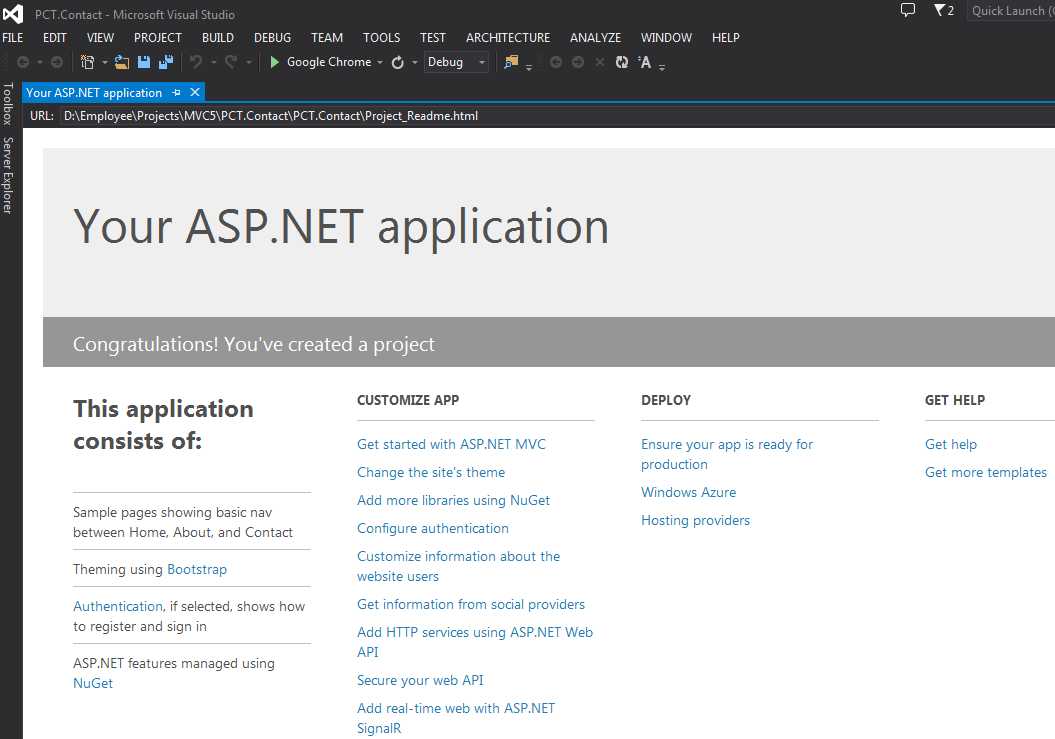1055x739 pixels.
Task: Pin the Your ASP.NET application tab
Action: 176,92
